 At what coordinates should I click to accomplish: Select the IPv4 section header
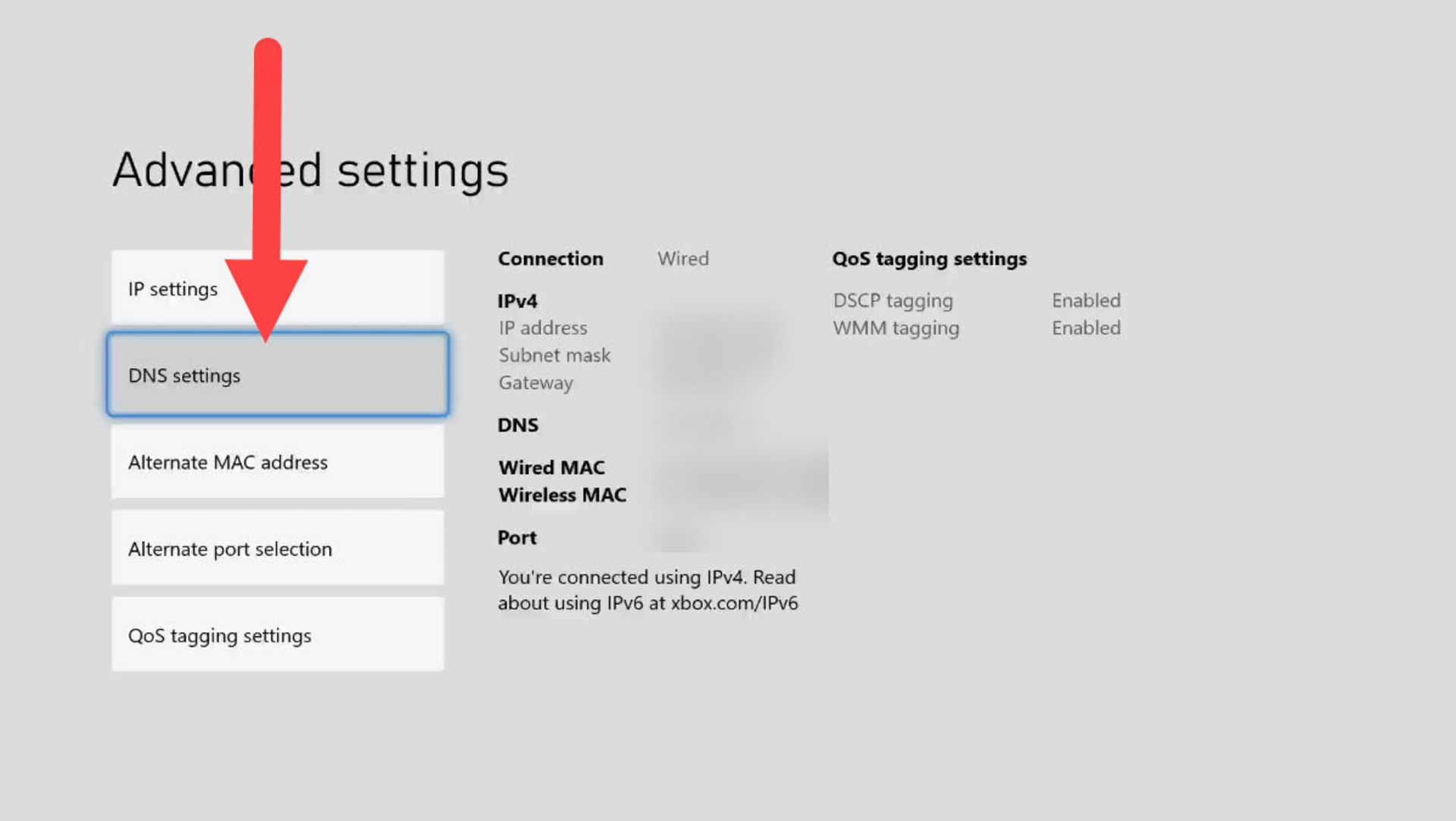click(x=517, y=300)
